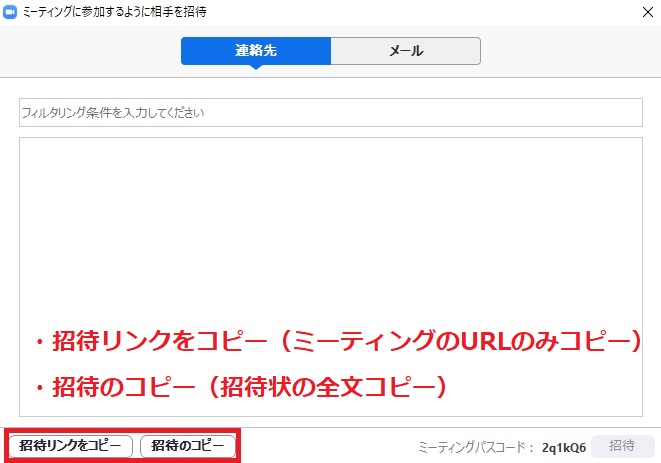Click the 招待リンクをコピー button

[70, 446]
